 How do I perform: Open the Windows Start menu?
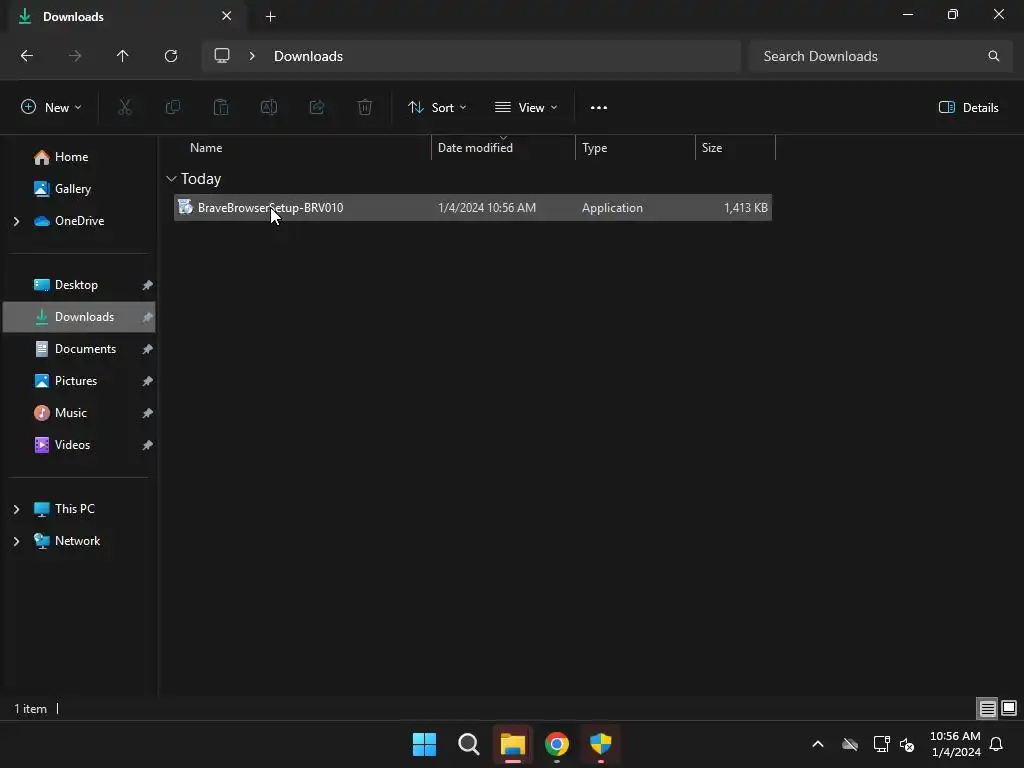[424, 744]
